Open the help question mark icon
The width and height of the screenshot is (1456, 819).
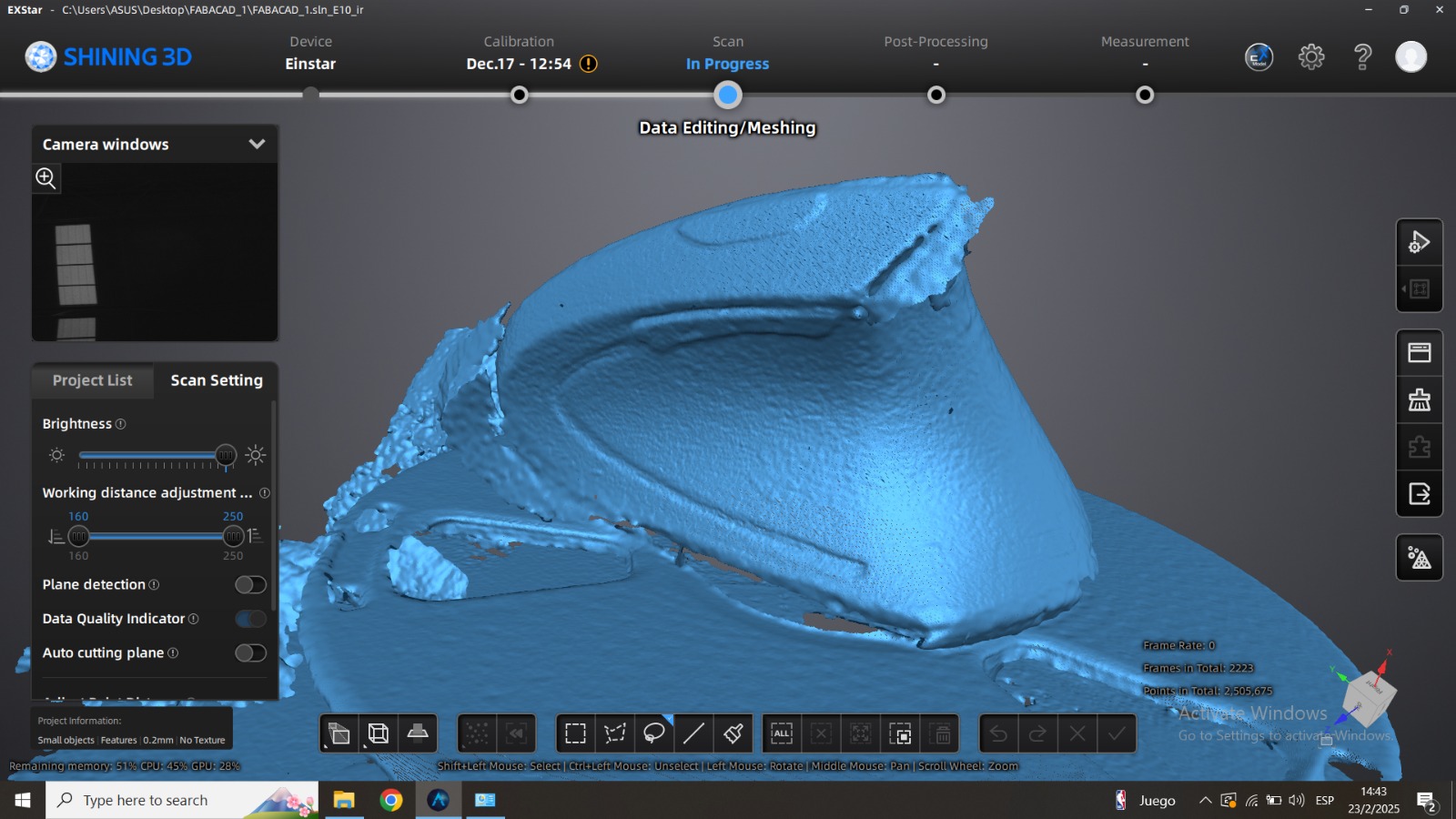(1362, 56)
